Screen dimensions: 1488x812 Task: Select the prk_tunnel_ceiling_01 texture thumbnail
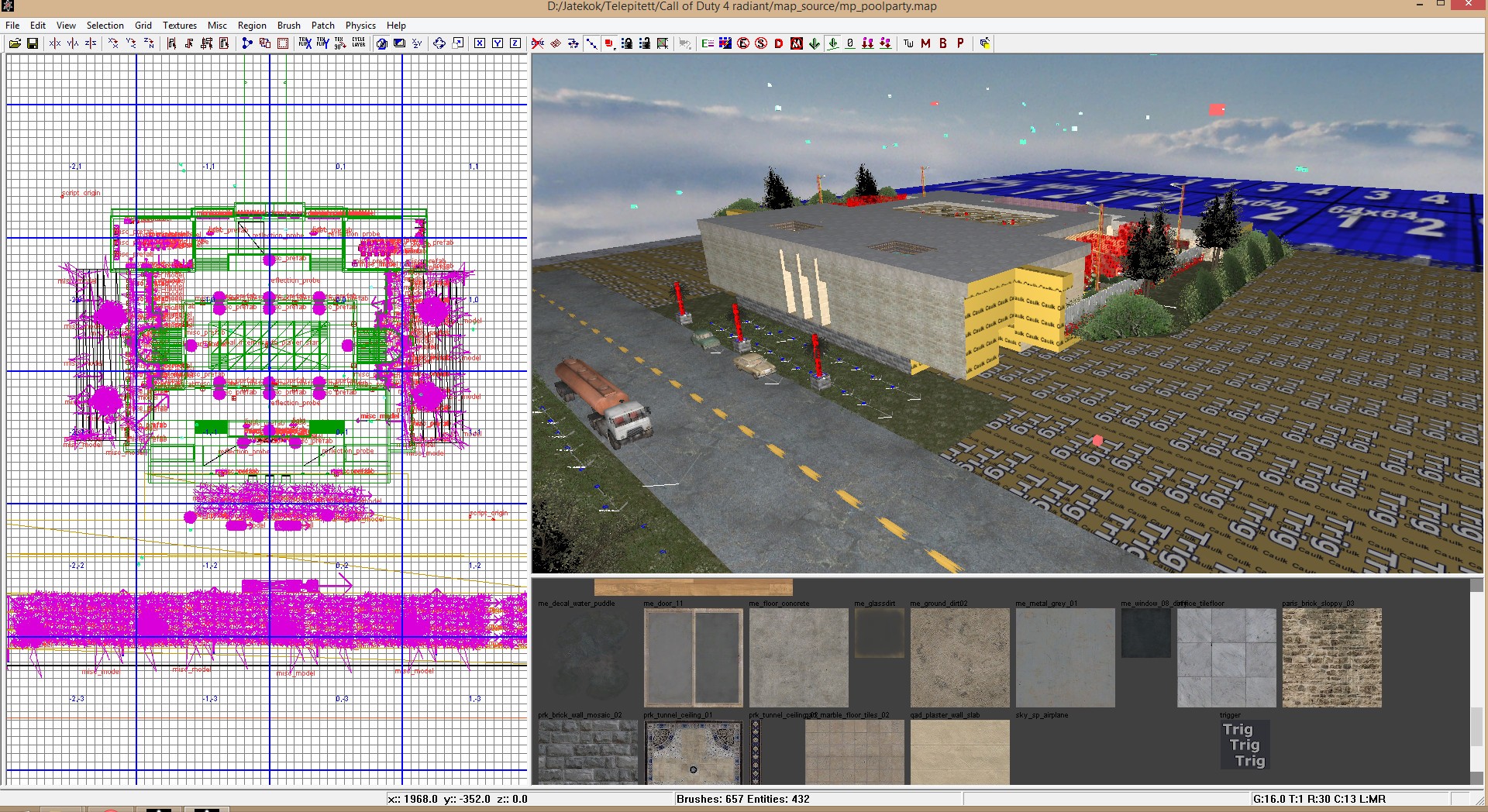tap(693, 752)
